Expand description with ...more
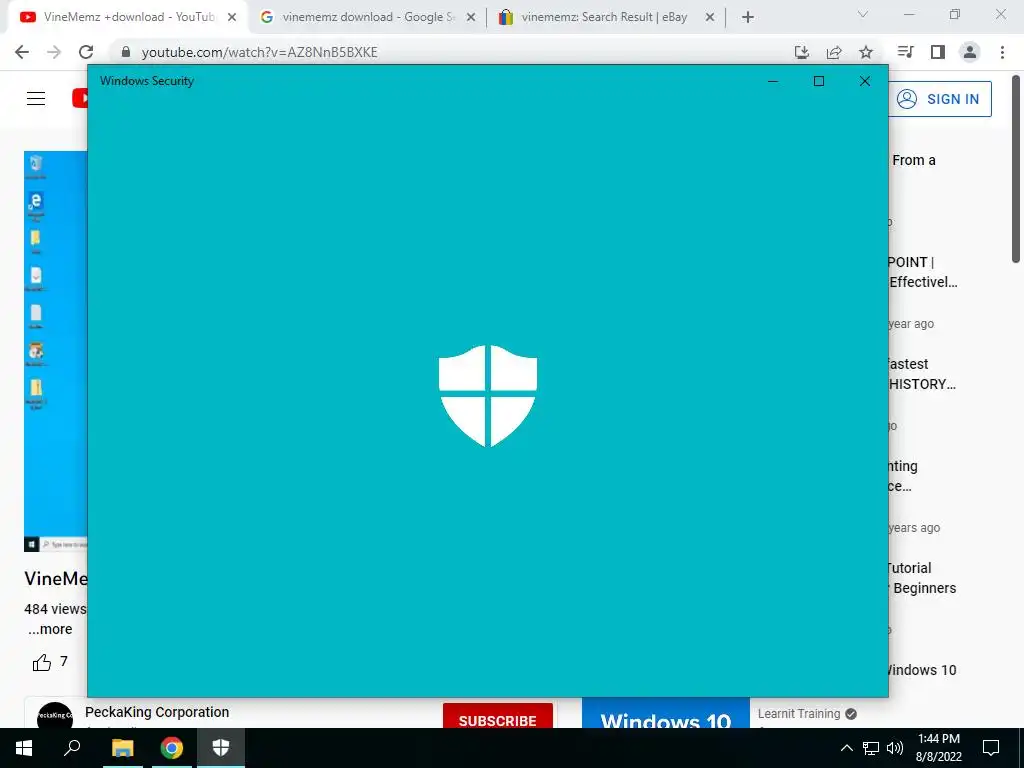Image resolution: width=1024 pixels, height=768 pixels. tap(50, 630)
